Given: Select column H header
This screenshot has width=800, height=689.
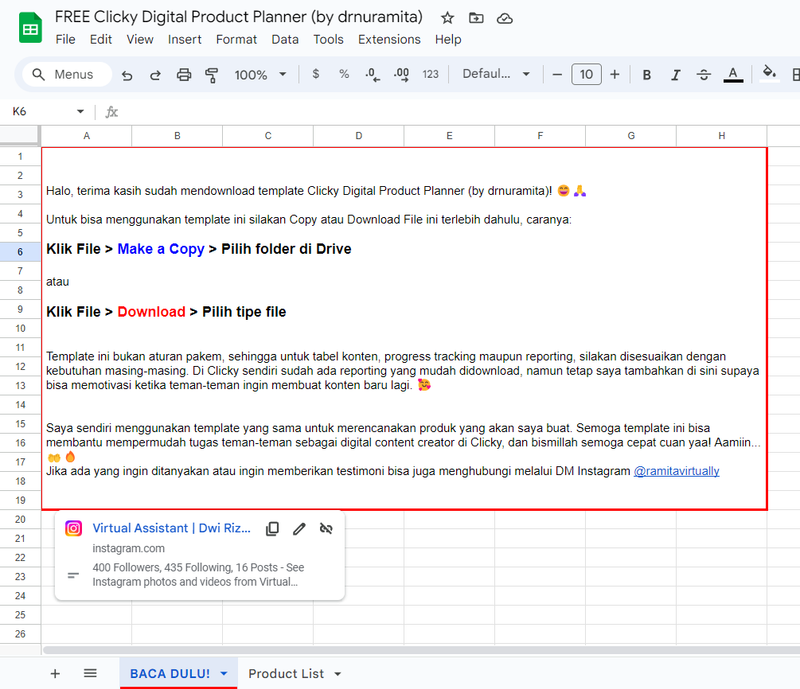Looking at the screenshot, I should (721, 136).
